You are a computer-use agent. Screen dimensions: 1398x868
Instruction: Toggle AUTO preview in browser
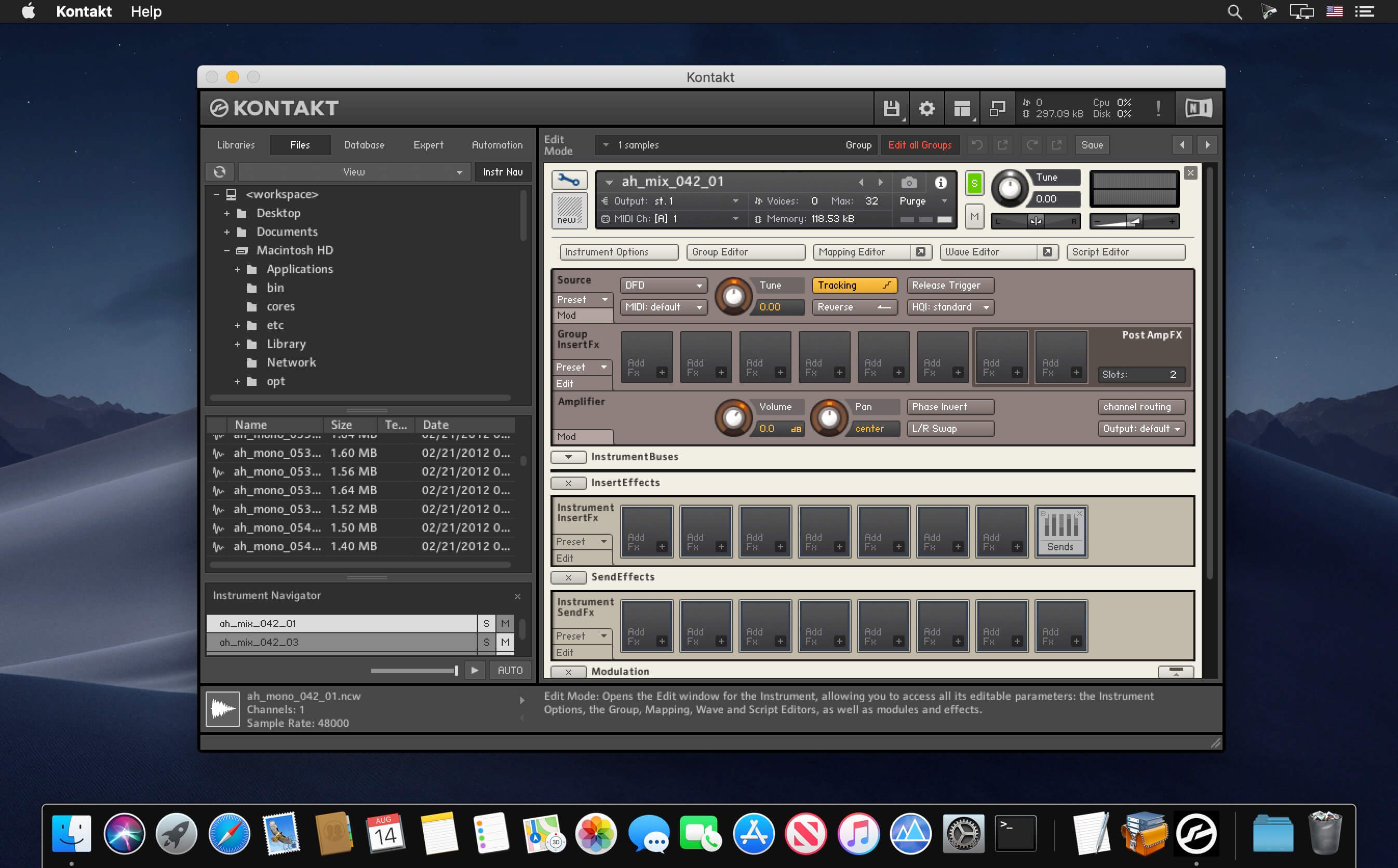coord(510,670)
